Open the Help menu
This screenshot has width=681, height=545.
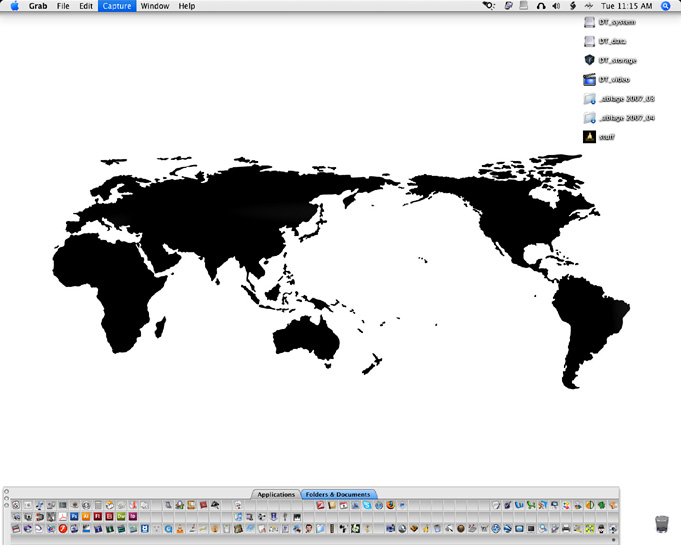click(187, 6)
